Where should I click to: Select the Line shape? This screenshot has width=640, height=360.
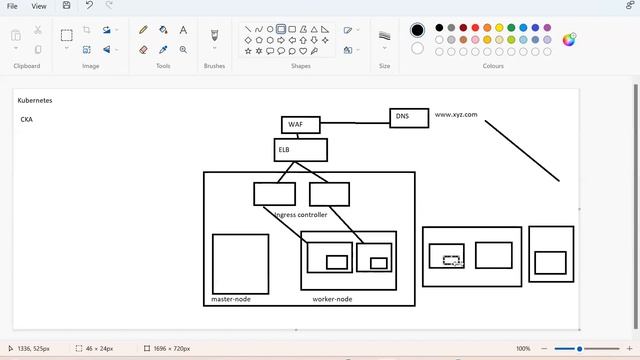[248, 29]
